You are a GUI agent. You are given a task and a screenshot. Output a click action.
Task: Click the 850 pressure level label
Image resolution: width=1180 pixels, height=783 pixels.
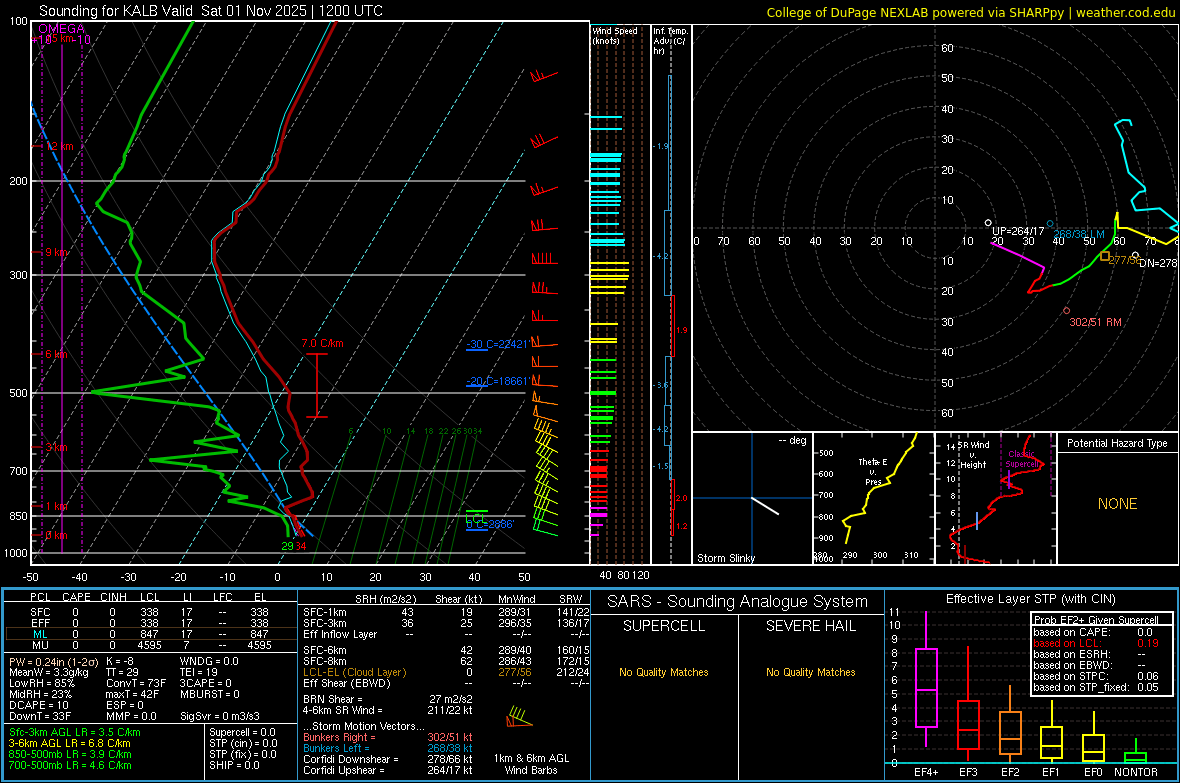(18, 516)
